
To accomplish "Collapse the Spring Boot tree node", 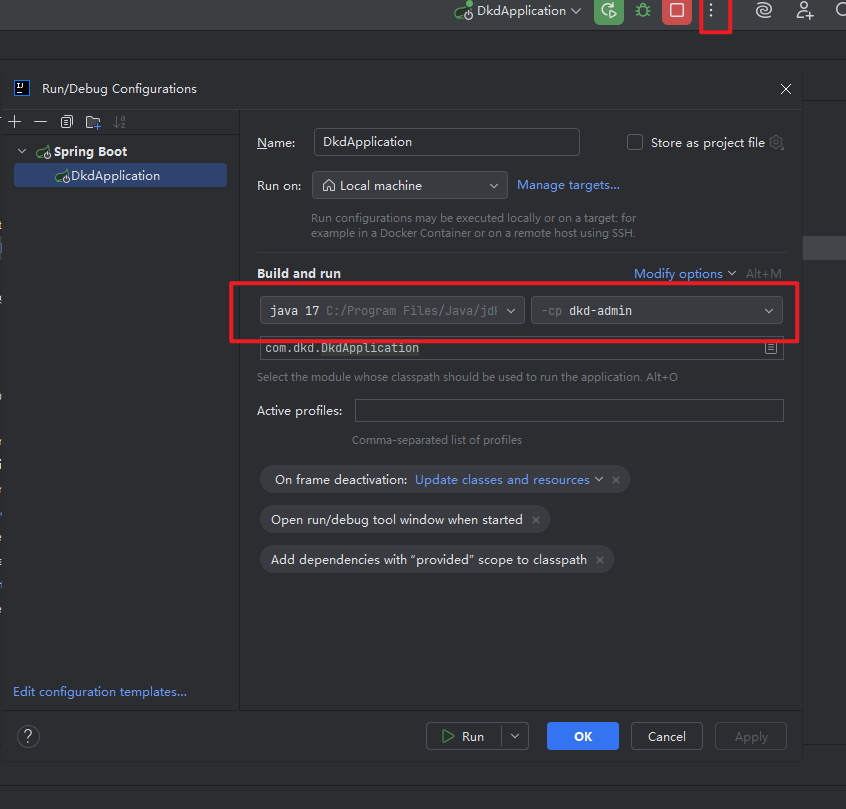I will (22, 152).
